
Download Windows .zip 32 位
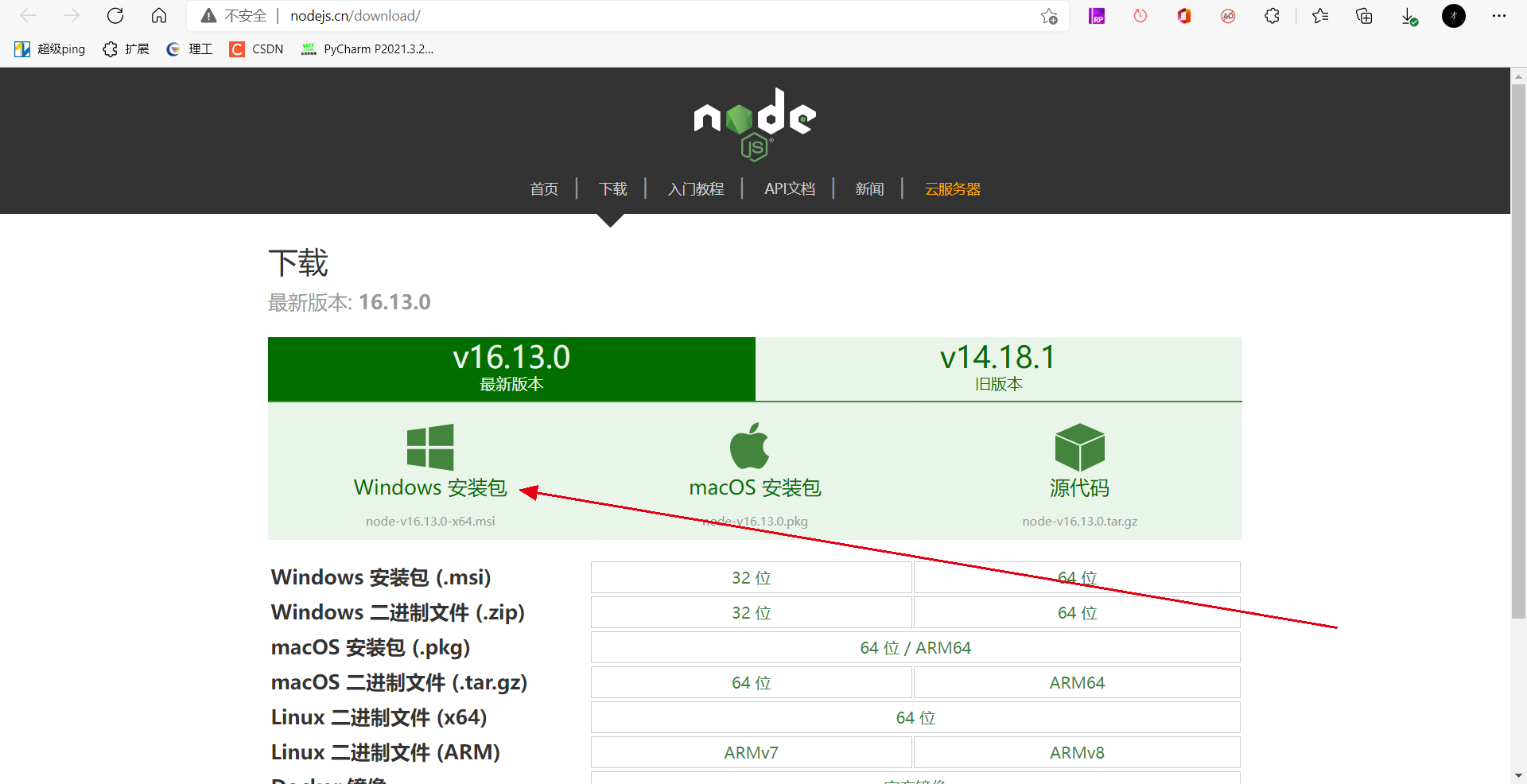pos(752,612)
